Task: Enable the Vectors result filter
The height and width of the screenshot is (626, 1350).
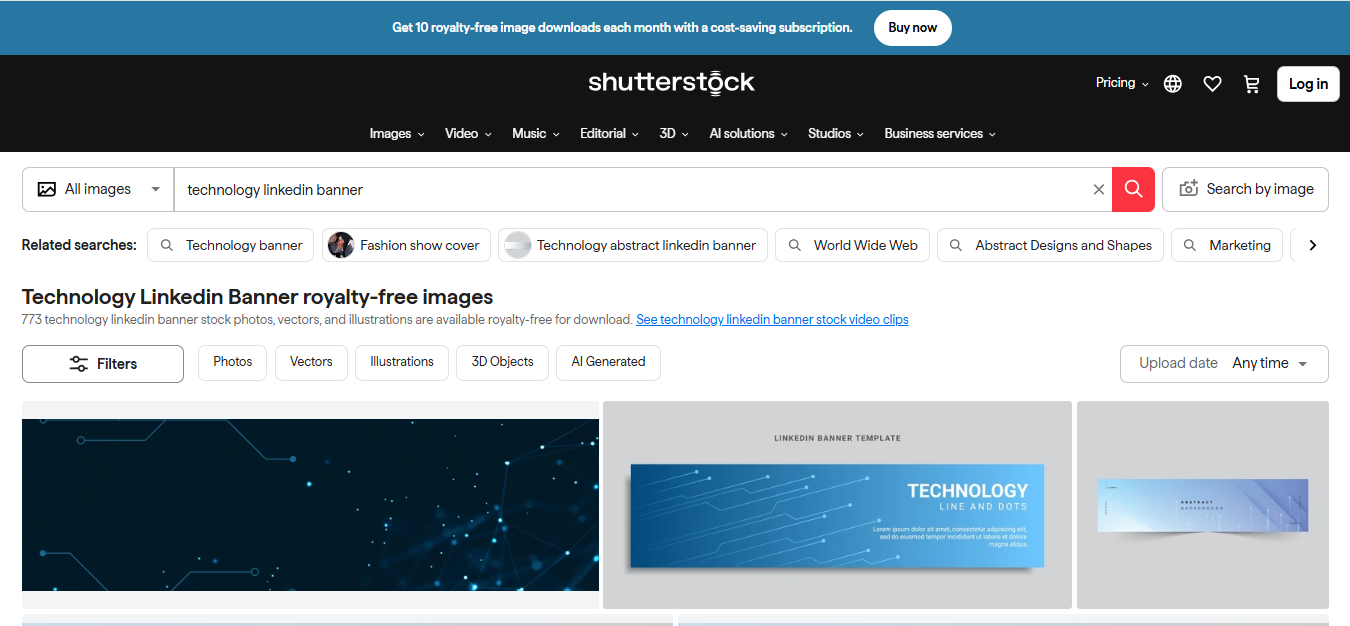Action: click(311, 363)
